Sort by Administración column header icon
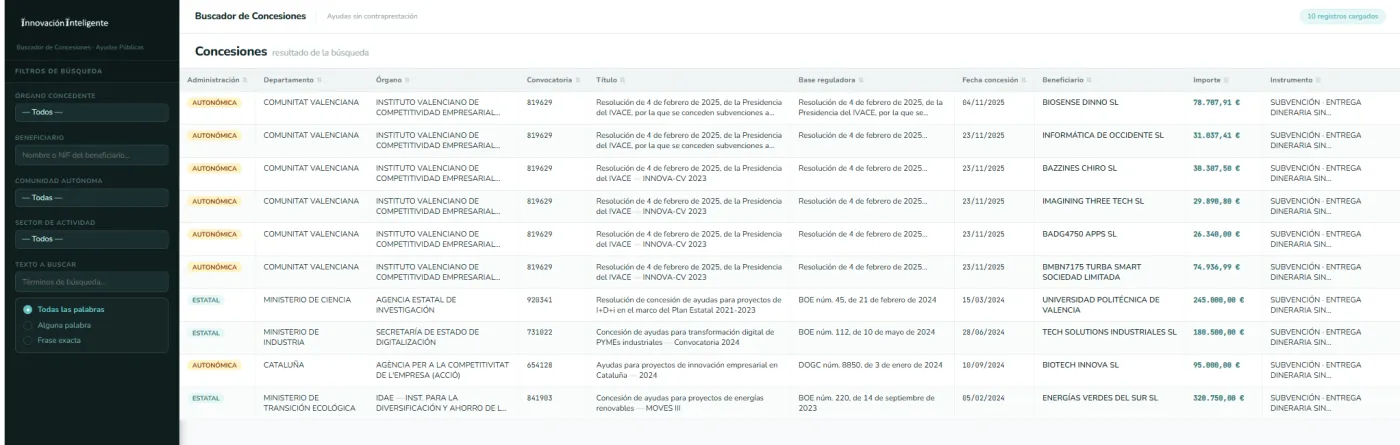Viewport: 1400px width, 445px height. point(245,80)
